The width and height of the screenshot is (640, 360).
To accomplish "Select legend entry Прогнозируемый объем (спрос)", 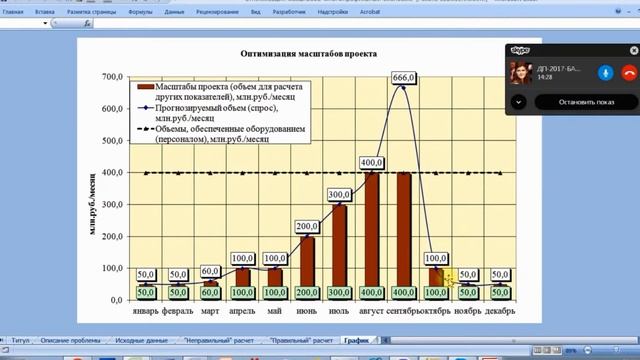I will [x=209, y=113].
